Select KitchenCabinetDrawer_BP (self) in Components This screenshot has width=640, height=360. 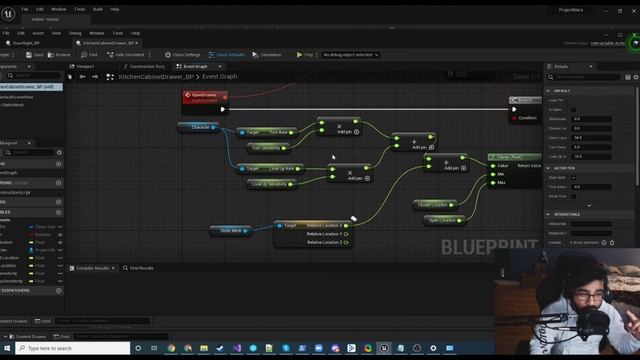tap(31, 87)
